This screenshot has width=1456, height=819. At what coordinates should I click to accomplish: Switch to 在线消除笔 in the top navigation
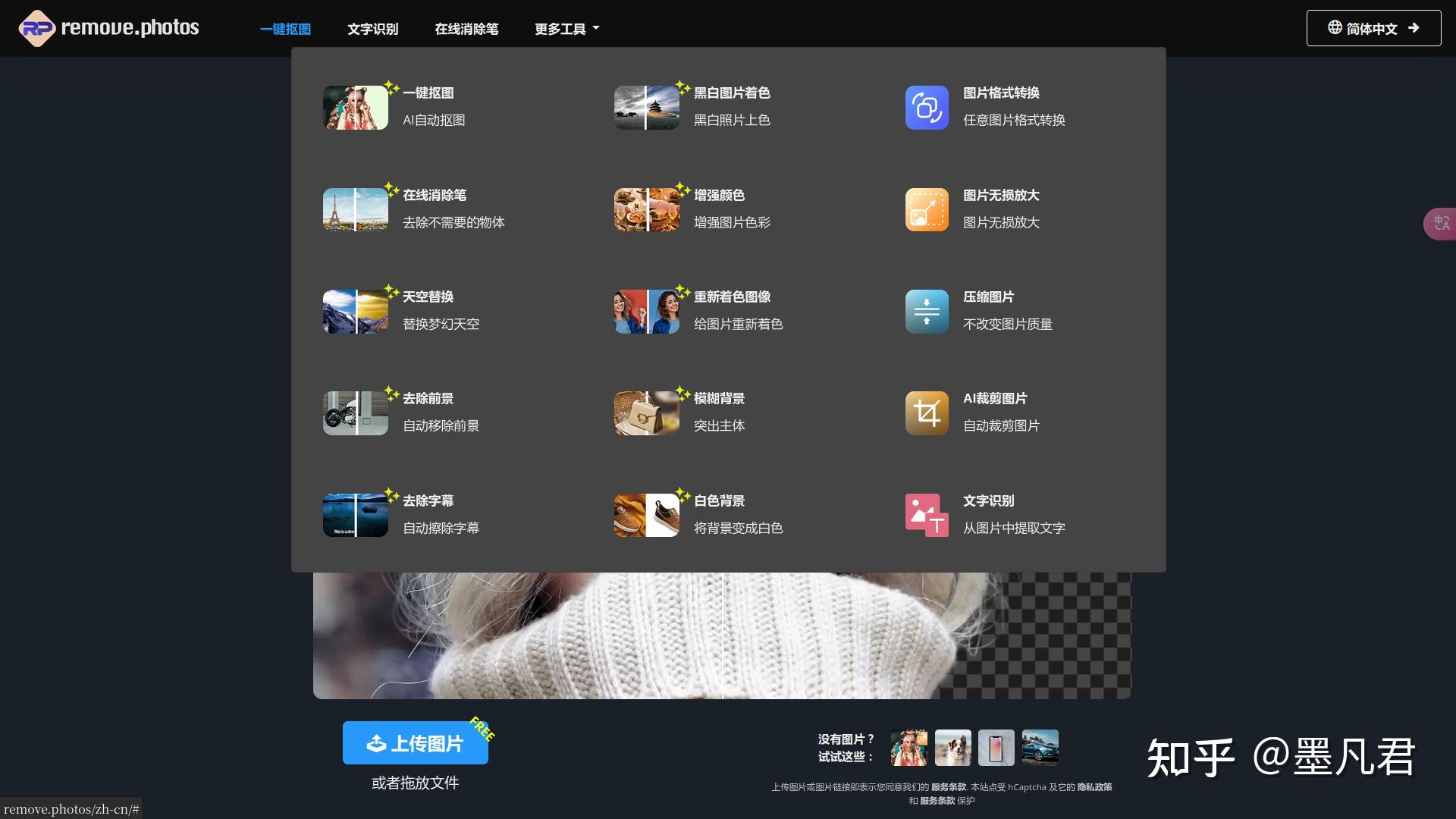[467, 28]
